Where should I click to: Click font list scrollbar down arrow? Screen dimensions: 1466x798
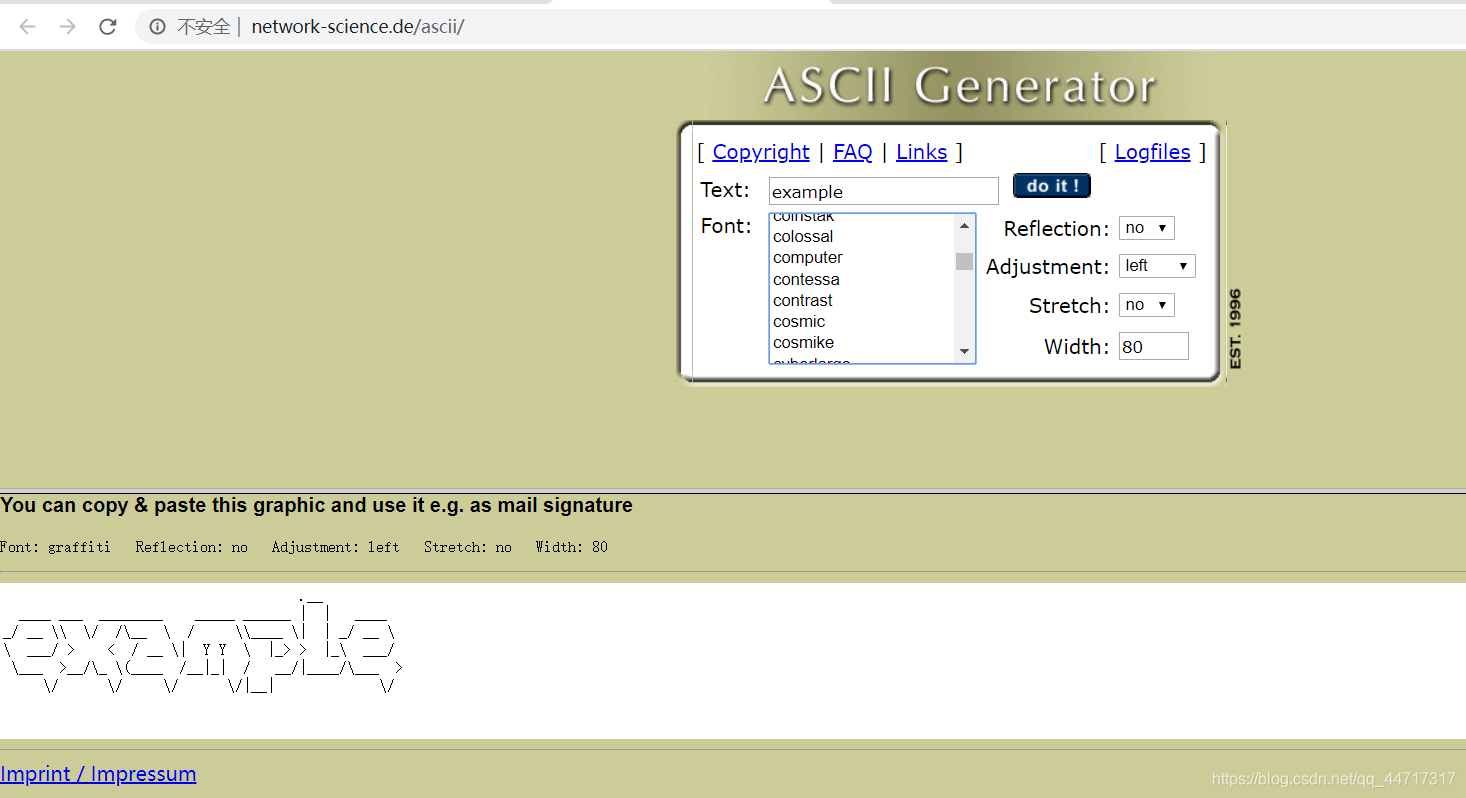click(964, 351)
